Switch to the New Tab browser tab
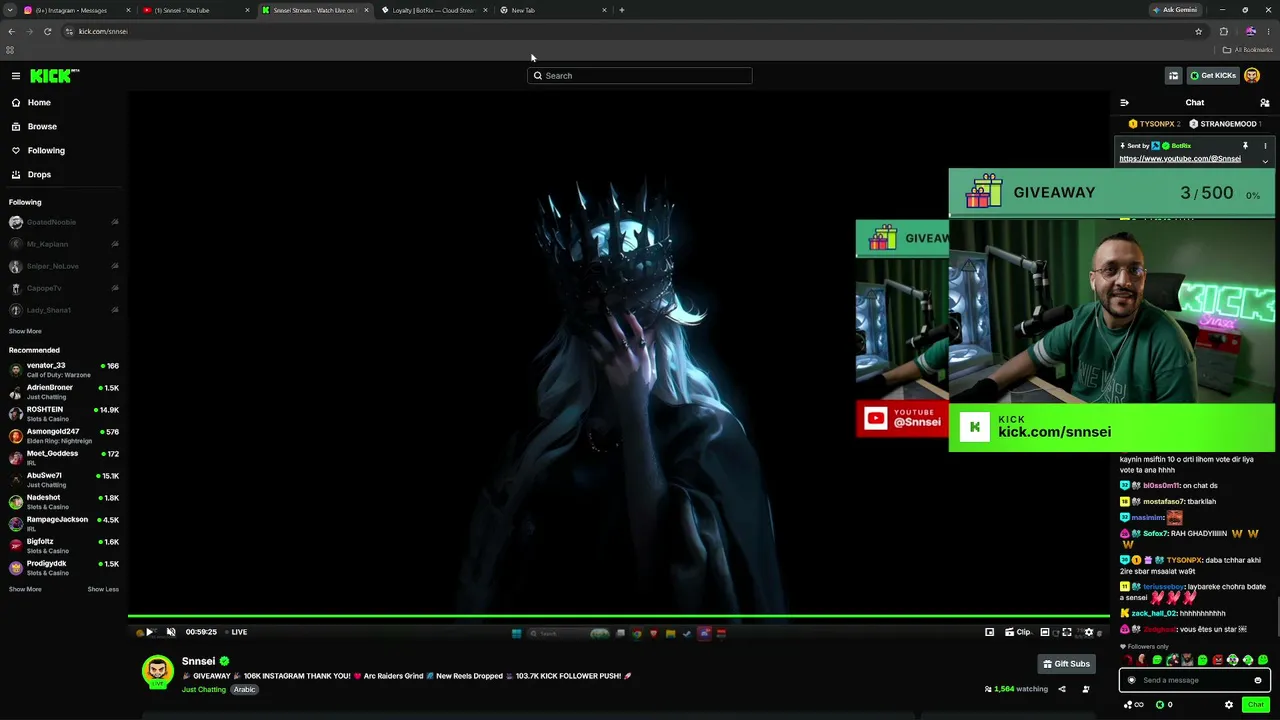This screenshot has width=1280, height=720. pos(553,10)
